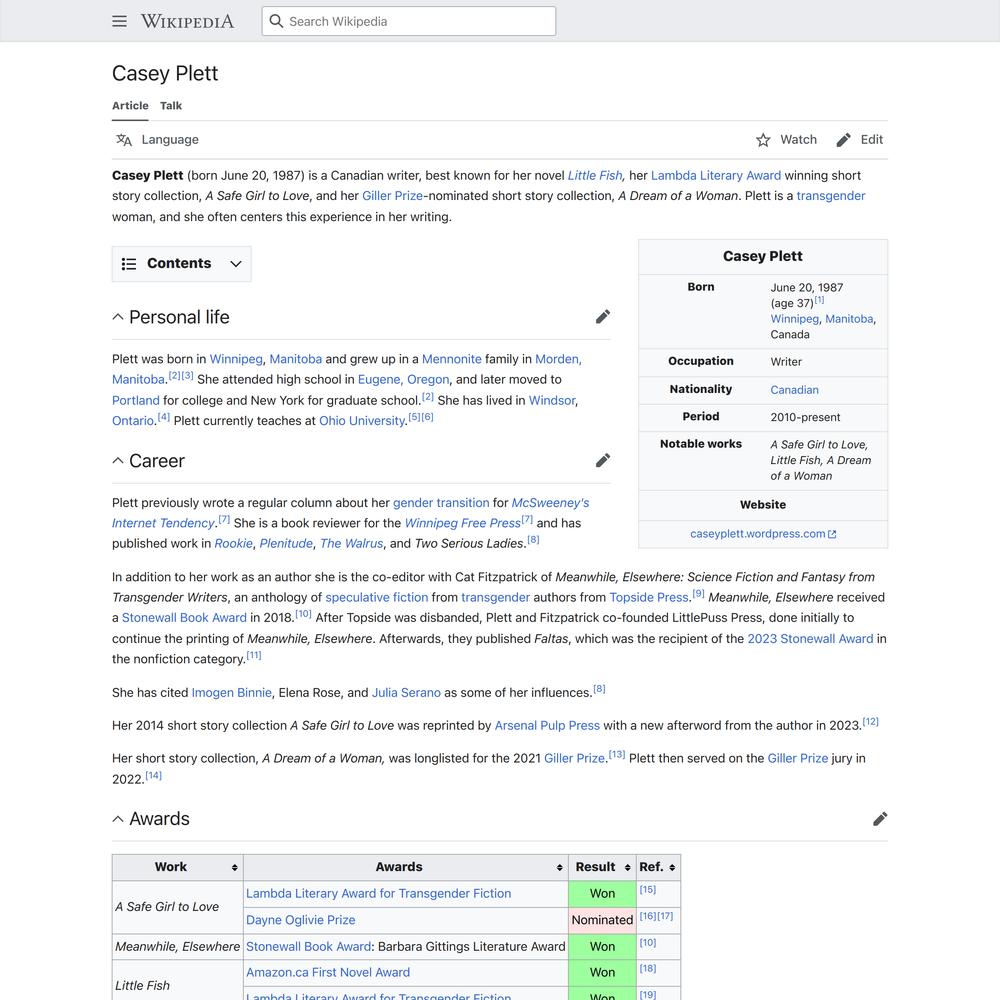Expand the Contents dropdown
Image resolution: width=1000 pixels, height=1000 pixels.
(236, 264)
